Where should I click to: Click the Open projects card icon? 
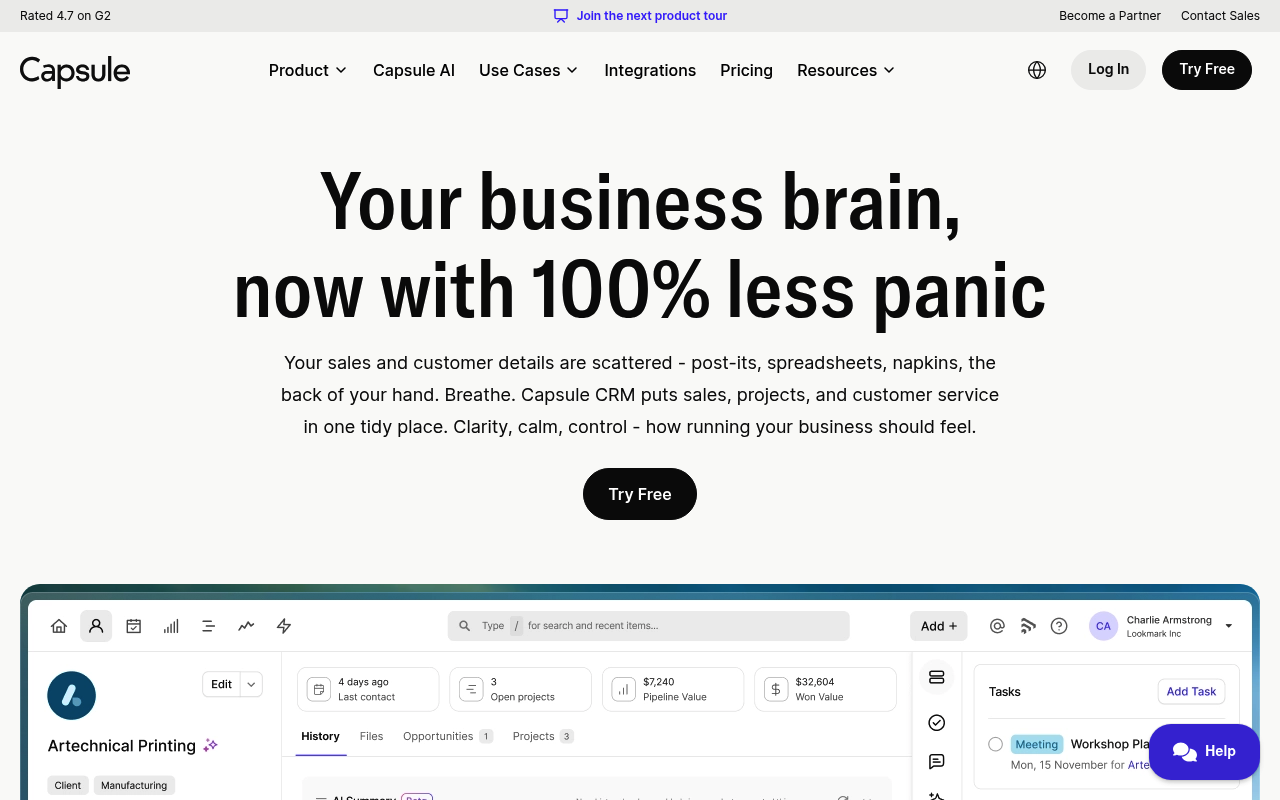pos(471,689)
